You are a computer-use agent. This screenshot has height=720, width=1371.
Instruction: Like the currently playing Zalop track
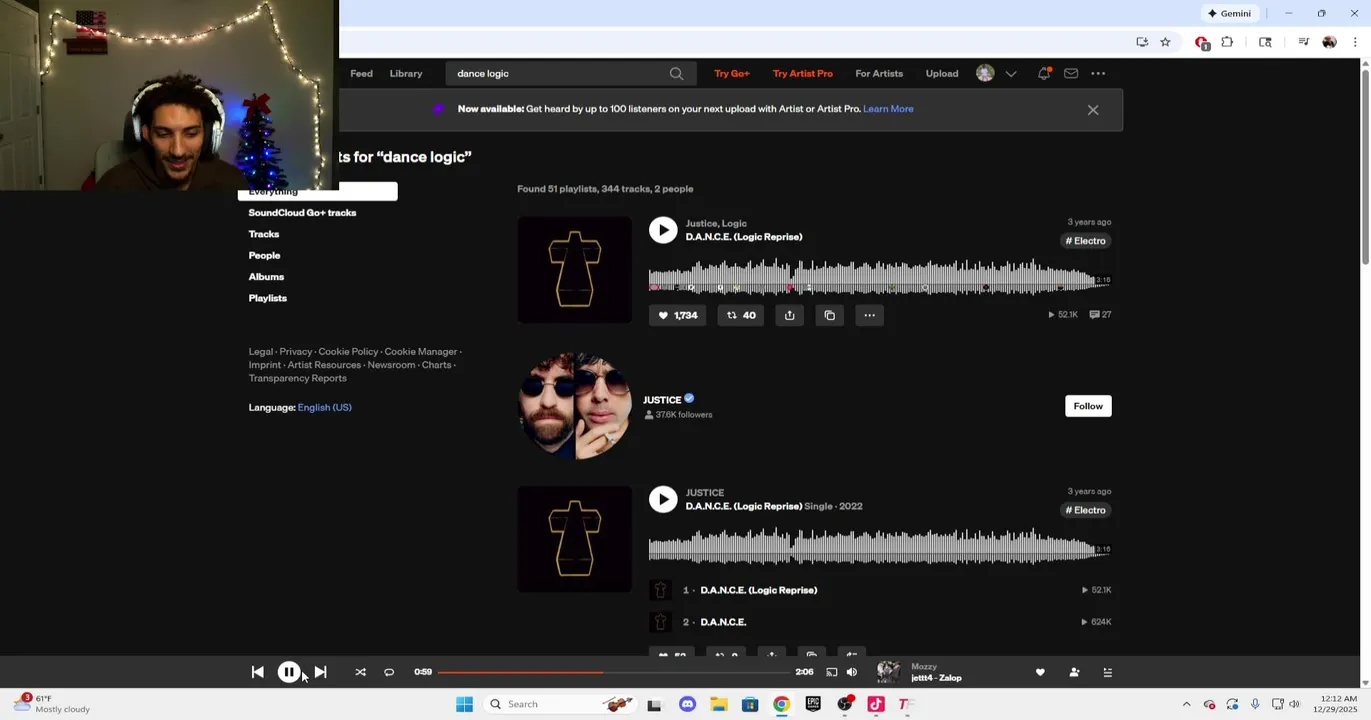[x=1040, y=673]
